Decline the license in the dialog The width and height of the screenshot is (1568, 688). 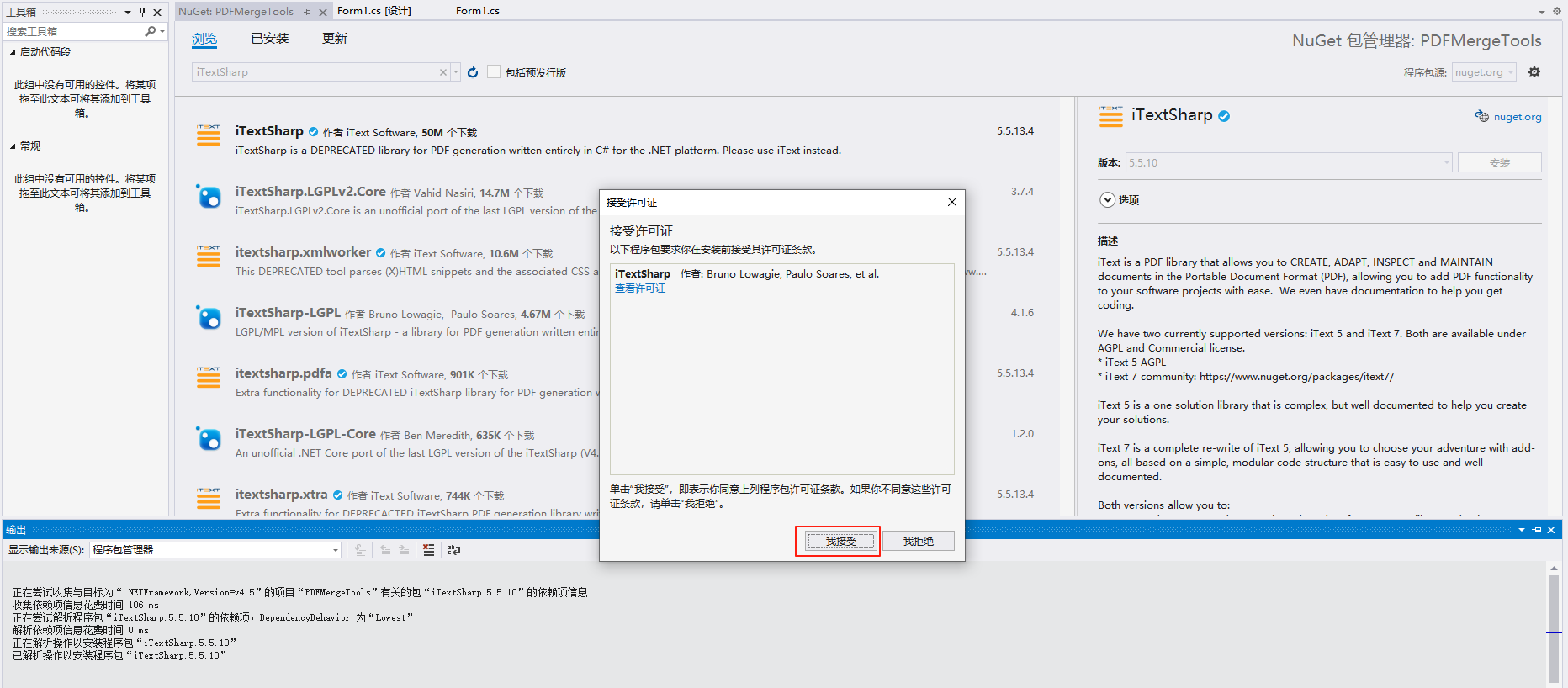click(919, 541)
